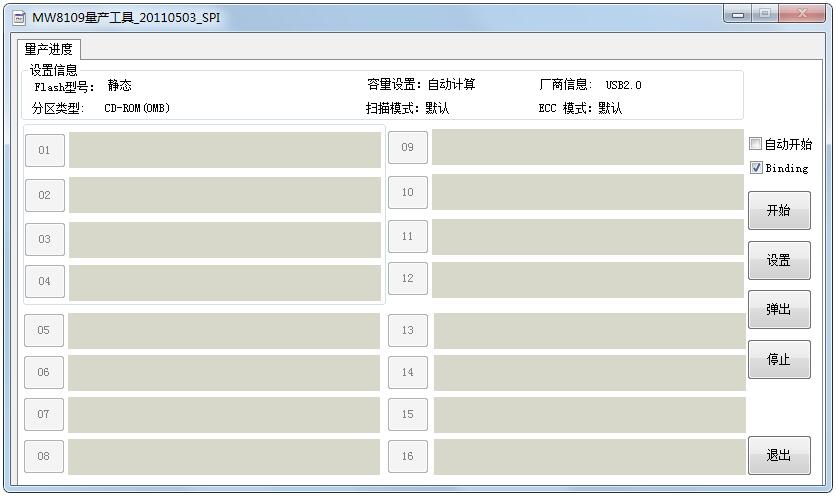Click the Flash型号 value 静态

[x=119, y=86]
